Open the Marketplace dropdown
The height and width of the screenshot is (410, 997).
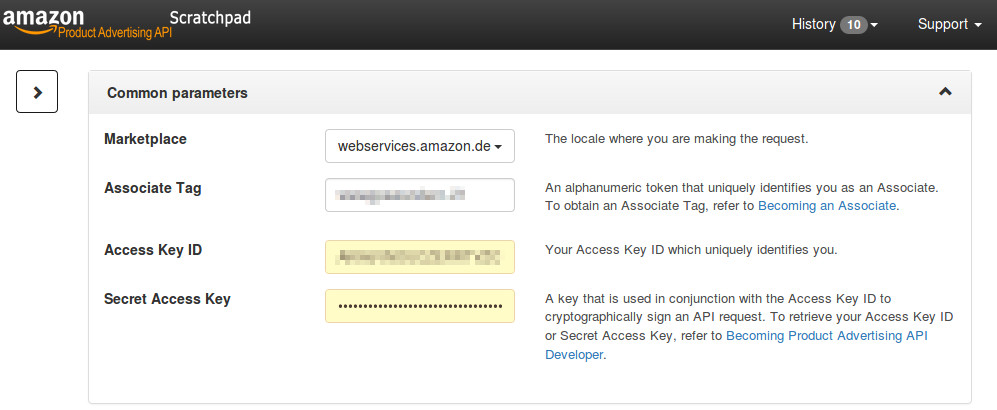tap(420, 146)
